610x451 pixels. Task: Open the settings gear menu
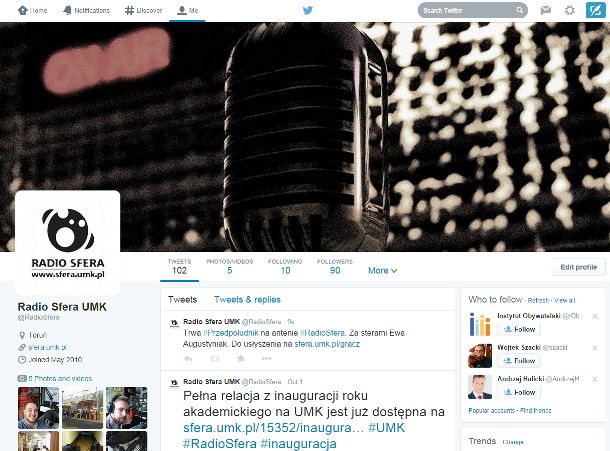pyautogui.click(x=570, y=11)
